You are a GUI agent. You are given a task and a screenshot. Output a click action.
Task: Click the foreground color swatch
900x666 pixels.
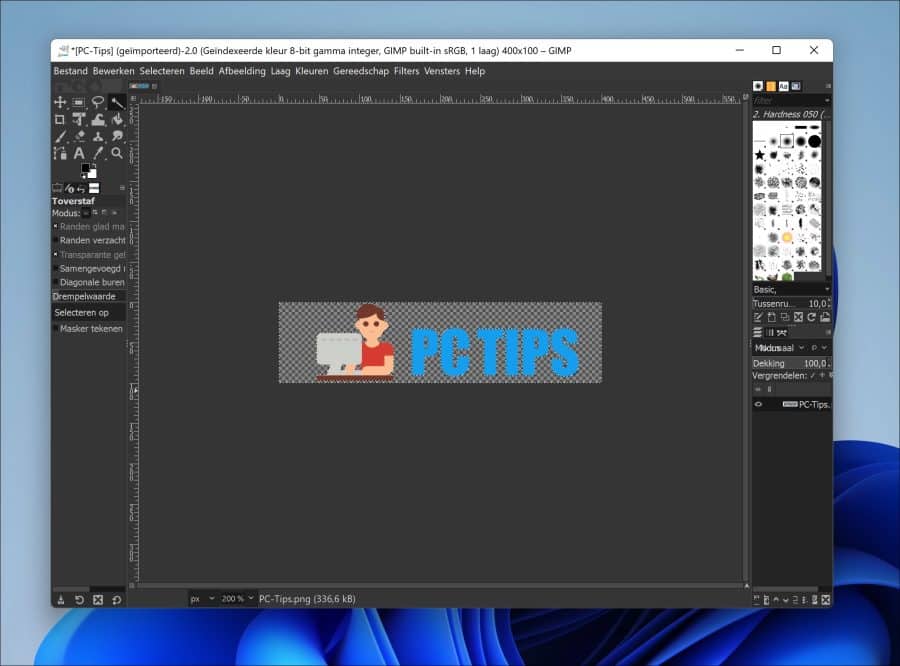(x=85, y=168)
